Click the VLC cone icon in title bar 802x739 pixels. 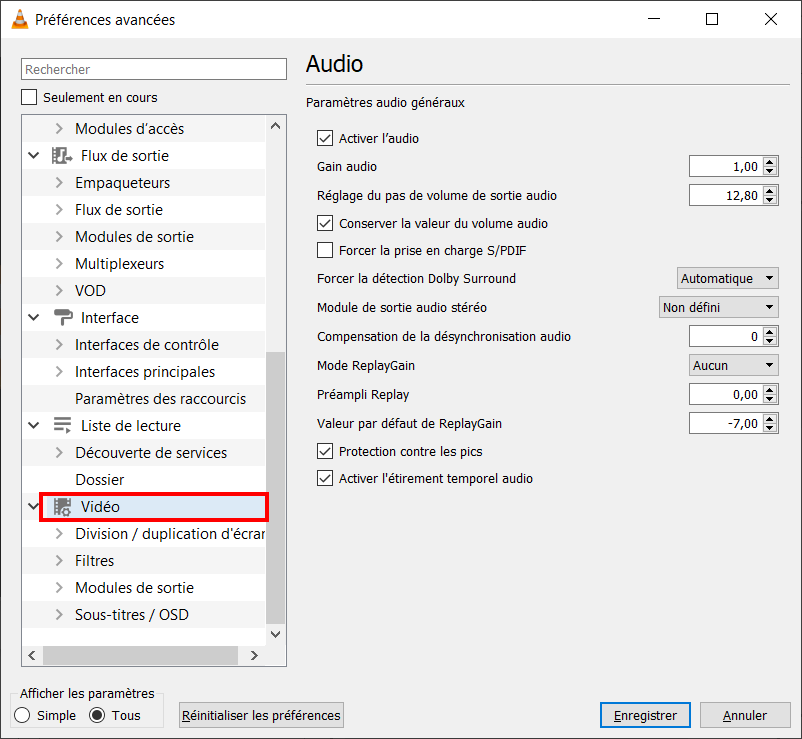tap(19, 19)
